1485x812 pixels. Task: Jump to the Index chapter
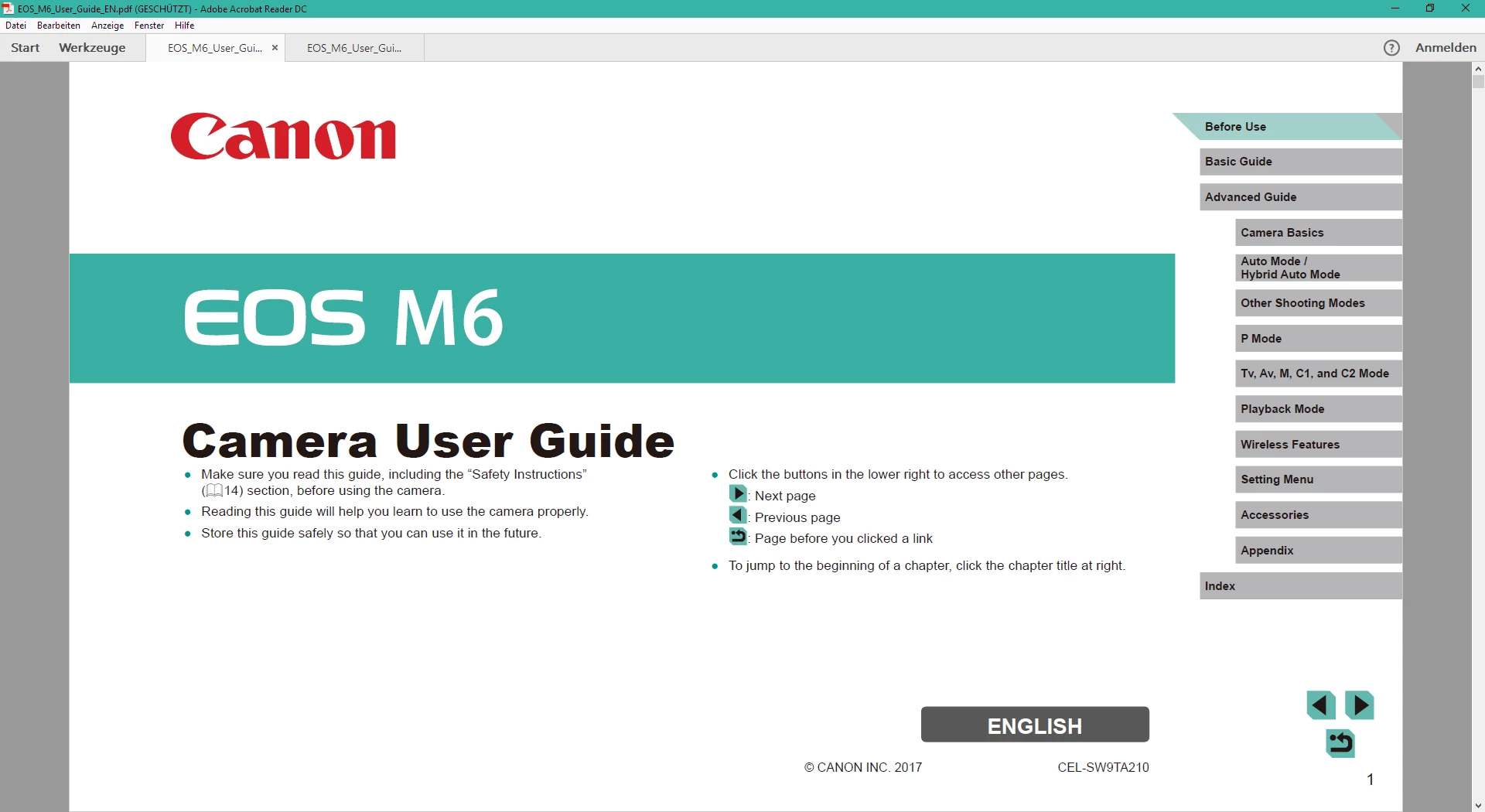coord(1301,586)
